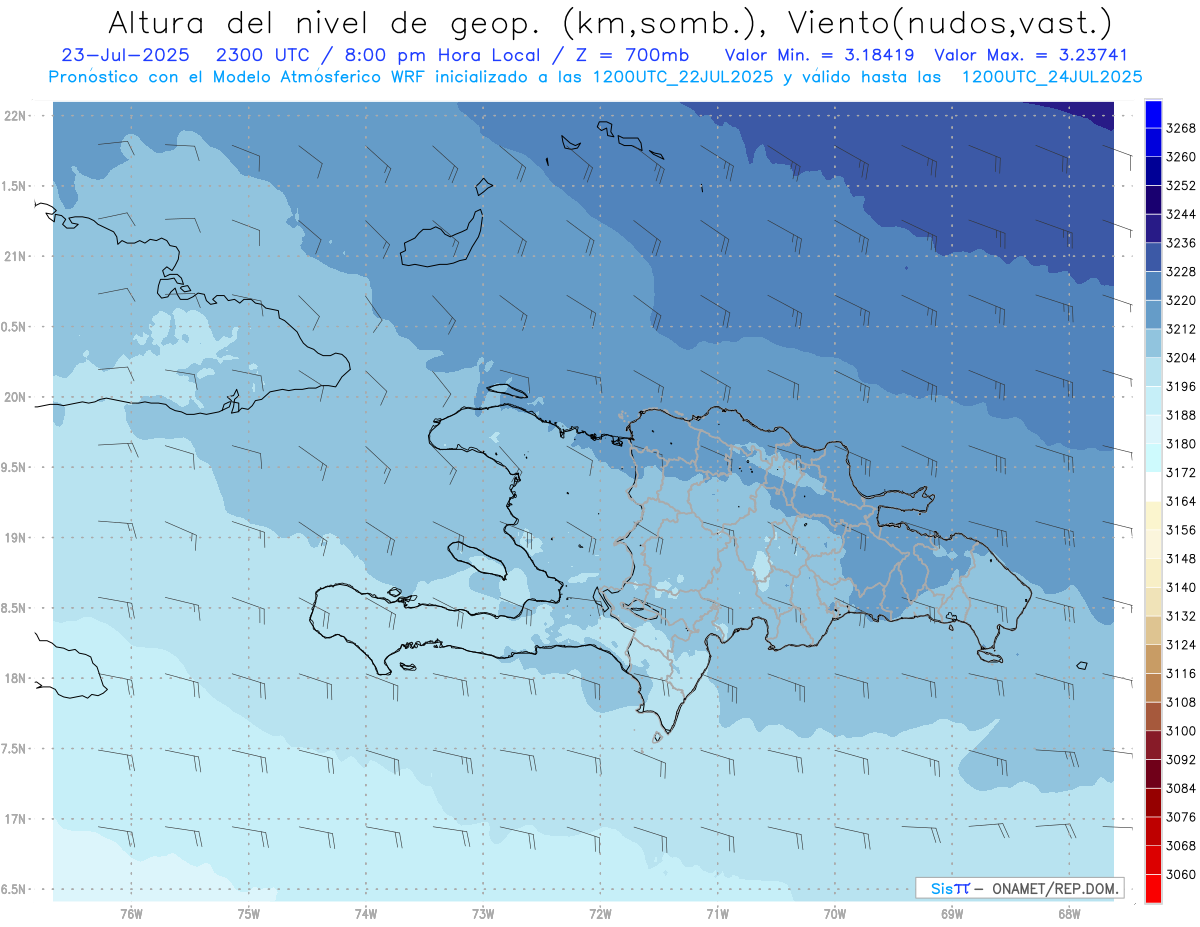The height and width of the screenshot is (927, 1200).
Task: Click the white swatch between 3172 and 3164
Action: pyautogui.click(x=1153, y=486)
